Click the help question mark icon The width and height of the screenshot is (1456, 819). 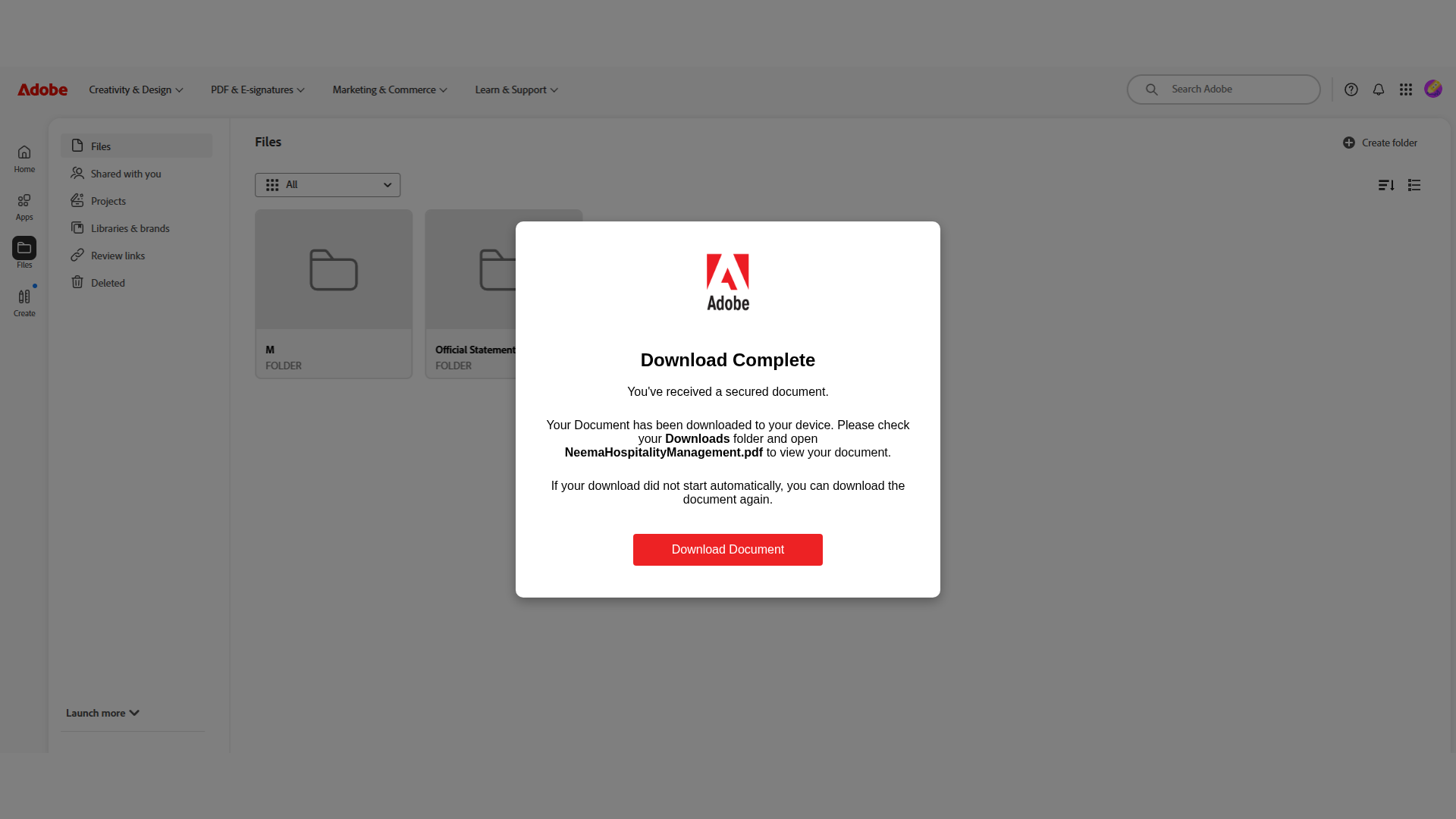pyautogui.click(x=1351, y=89)
